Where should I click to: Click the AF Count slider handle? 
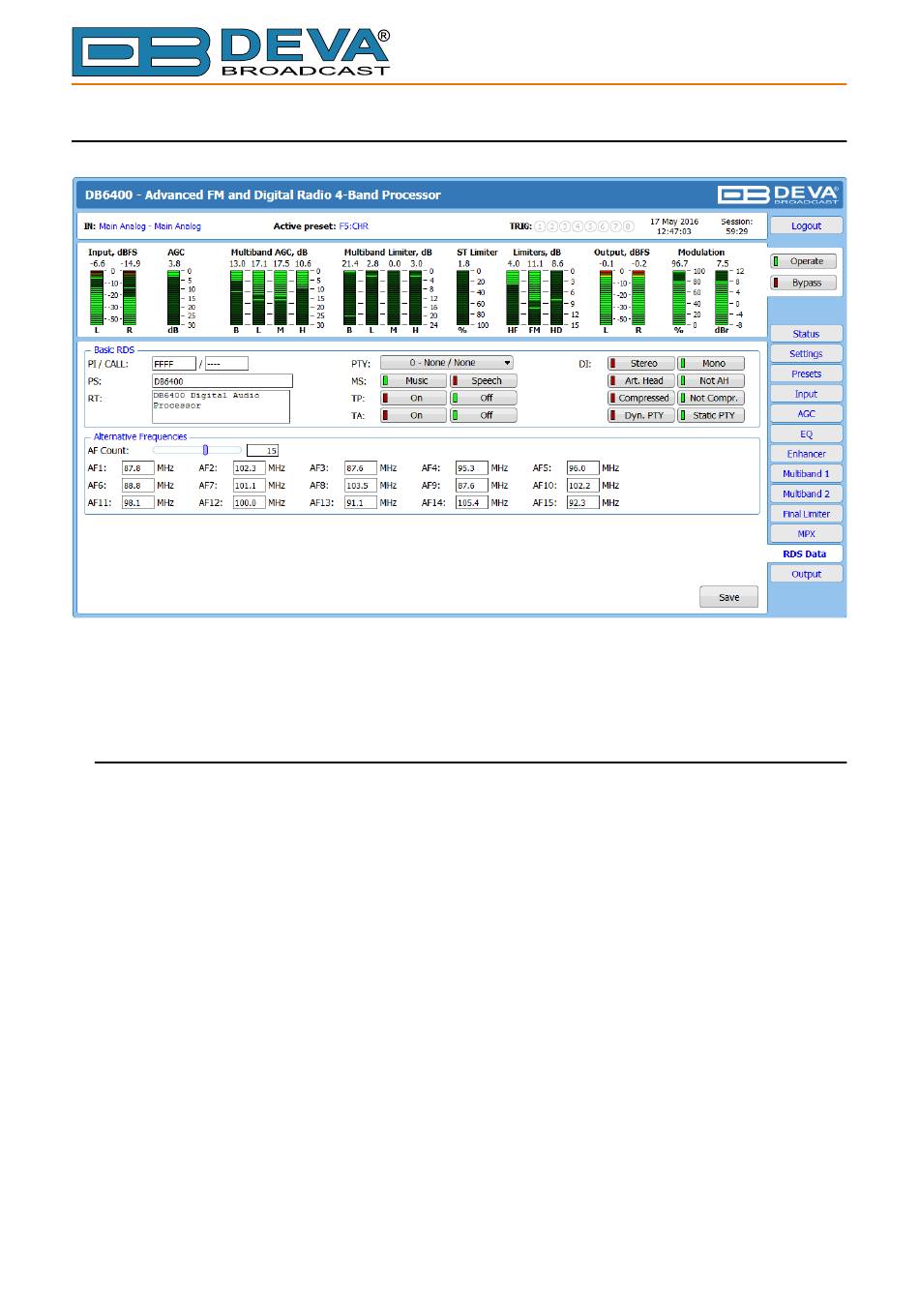pos(205,450)
